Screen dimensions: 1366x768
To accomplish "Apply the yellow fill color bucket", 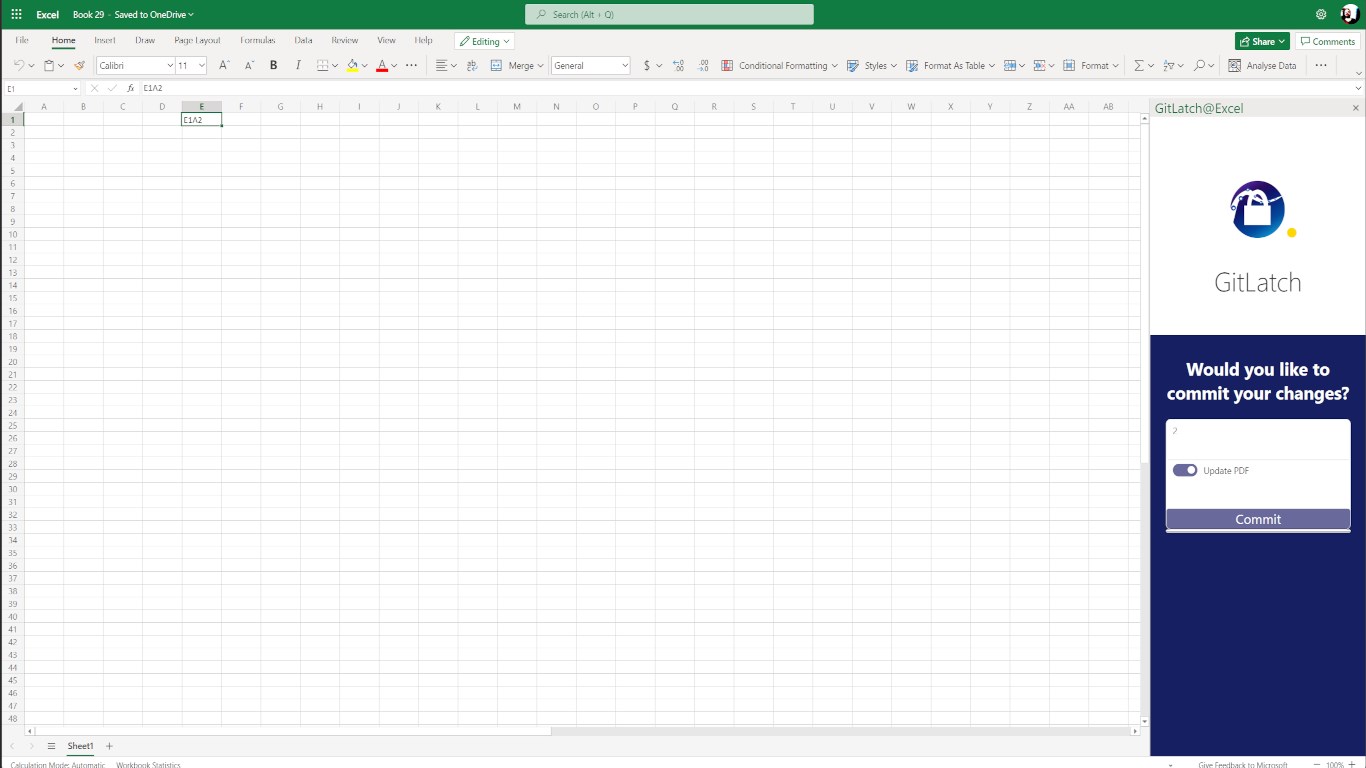I will (x=352, y=65).
